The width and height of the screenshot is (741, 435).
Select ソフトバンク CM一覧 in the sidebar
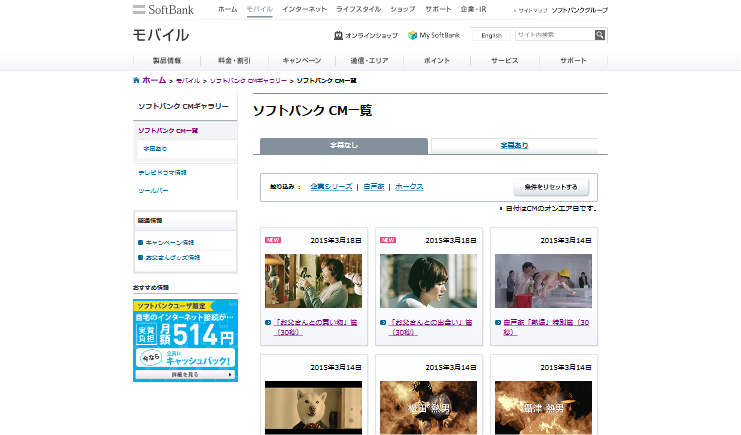[x=168, y=130]
